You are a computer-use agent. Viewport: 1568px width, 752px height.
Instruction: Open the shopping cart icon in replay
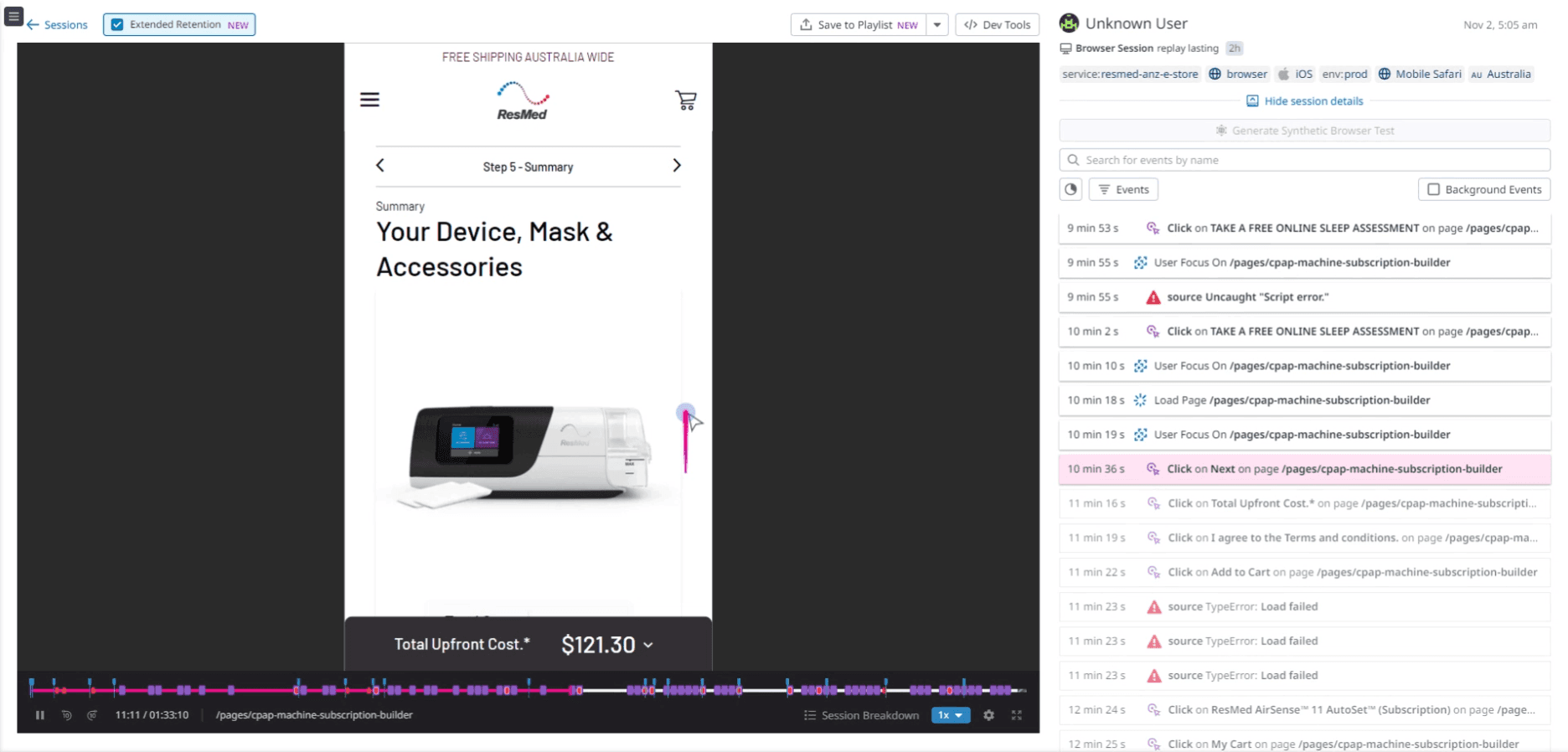click(686, 100)
